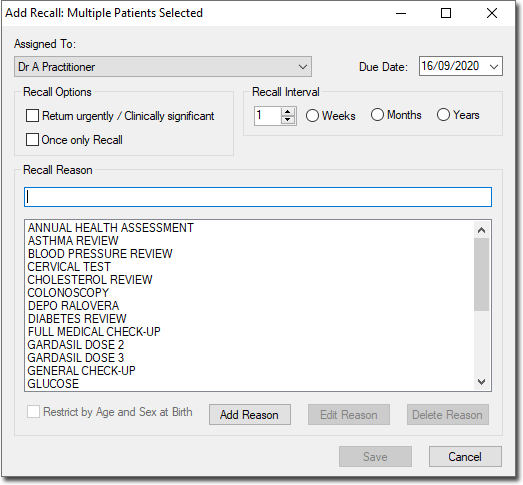Image resolution: width=523 pixels, height=485 pixels.
Task: Click the recall interval number field
Action: point(268,116)
